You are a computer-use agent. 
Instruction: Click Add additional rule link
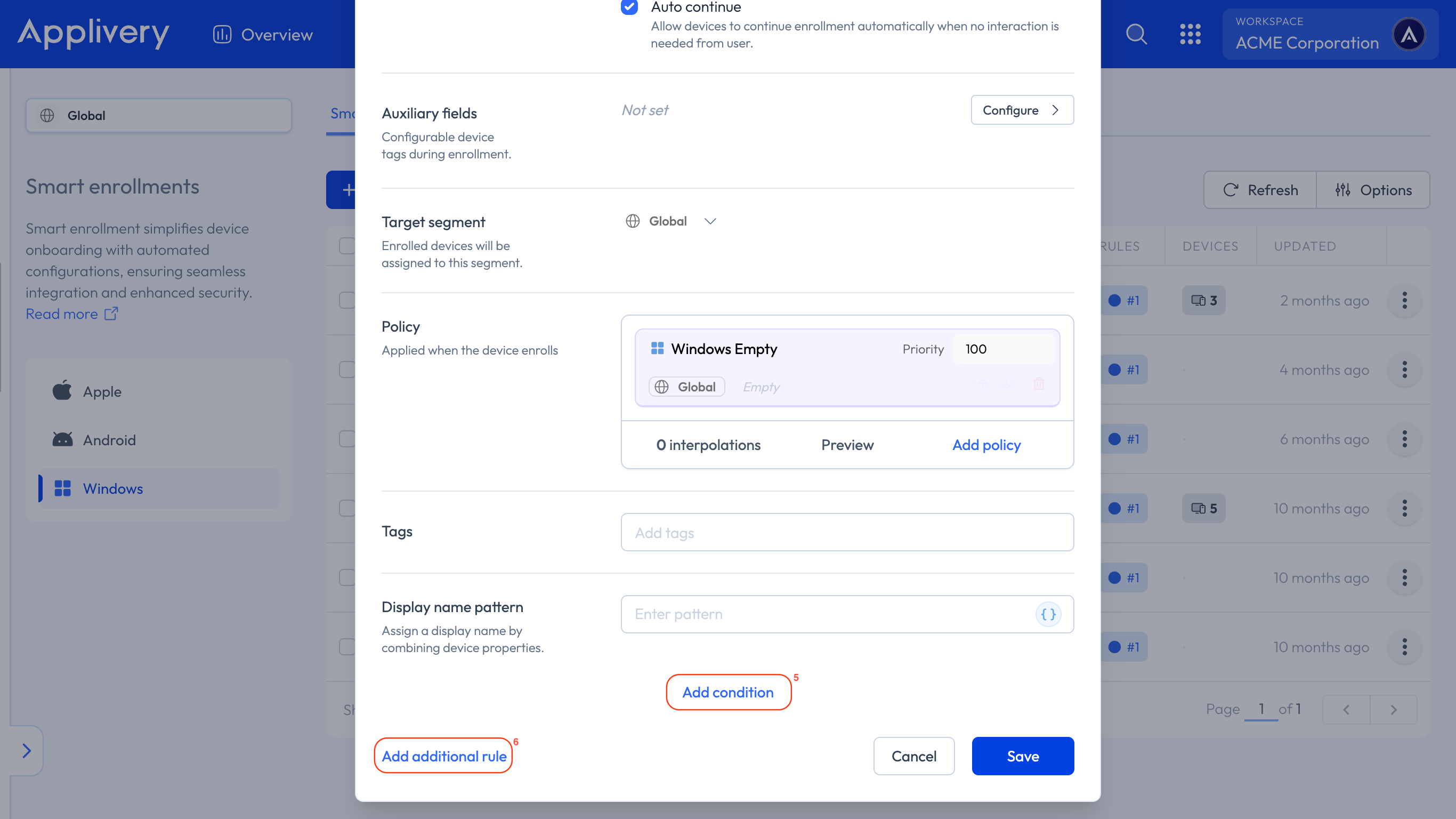tap(444, 756)
